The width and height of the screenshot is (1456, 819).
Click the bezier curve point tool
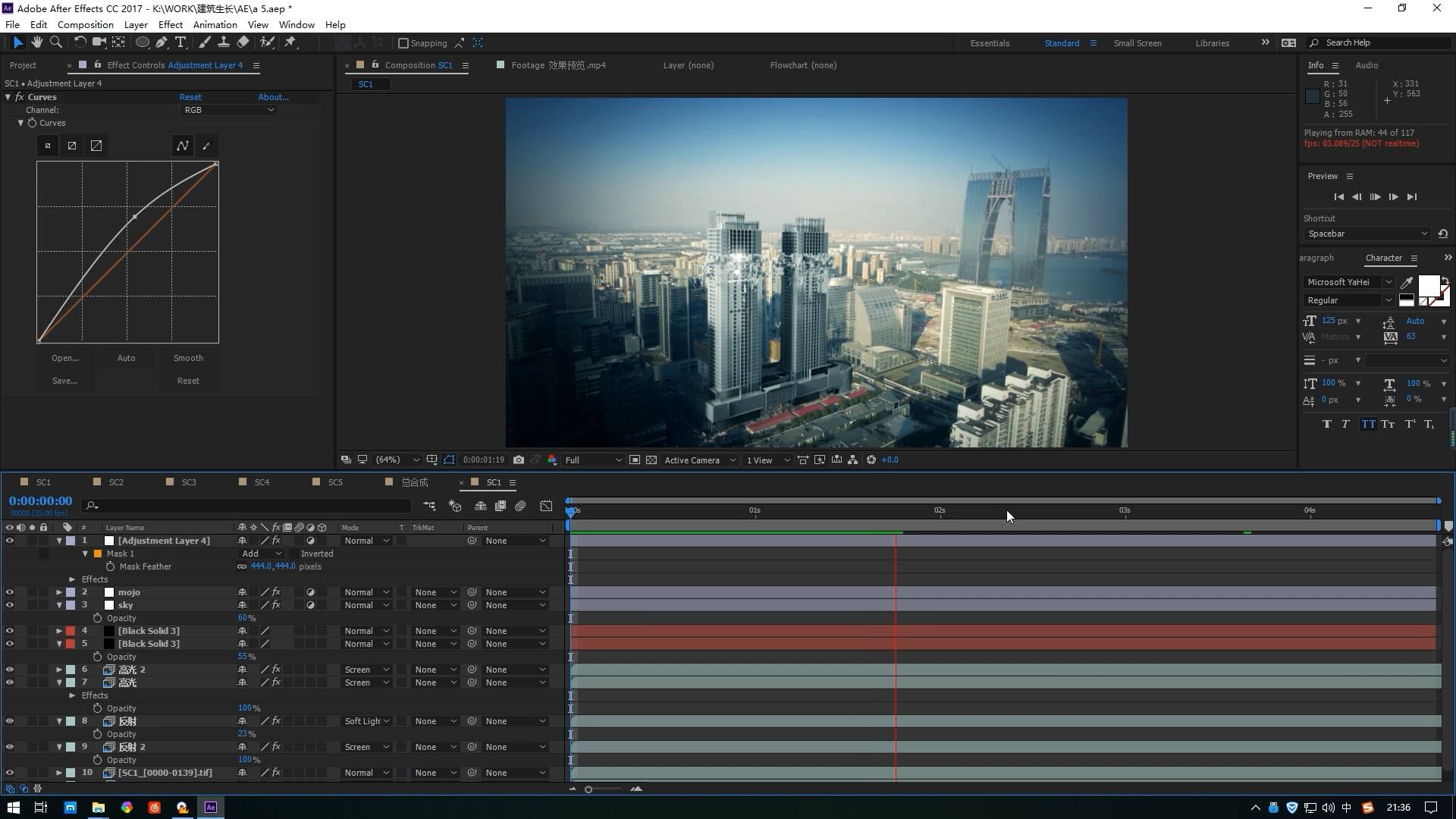pos(183,146)
